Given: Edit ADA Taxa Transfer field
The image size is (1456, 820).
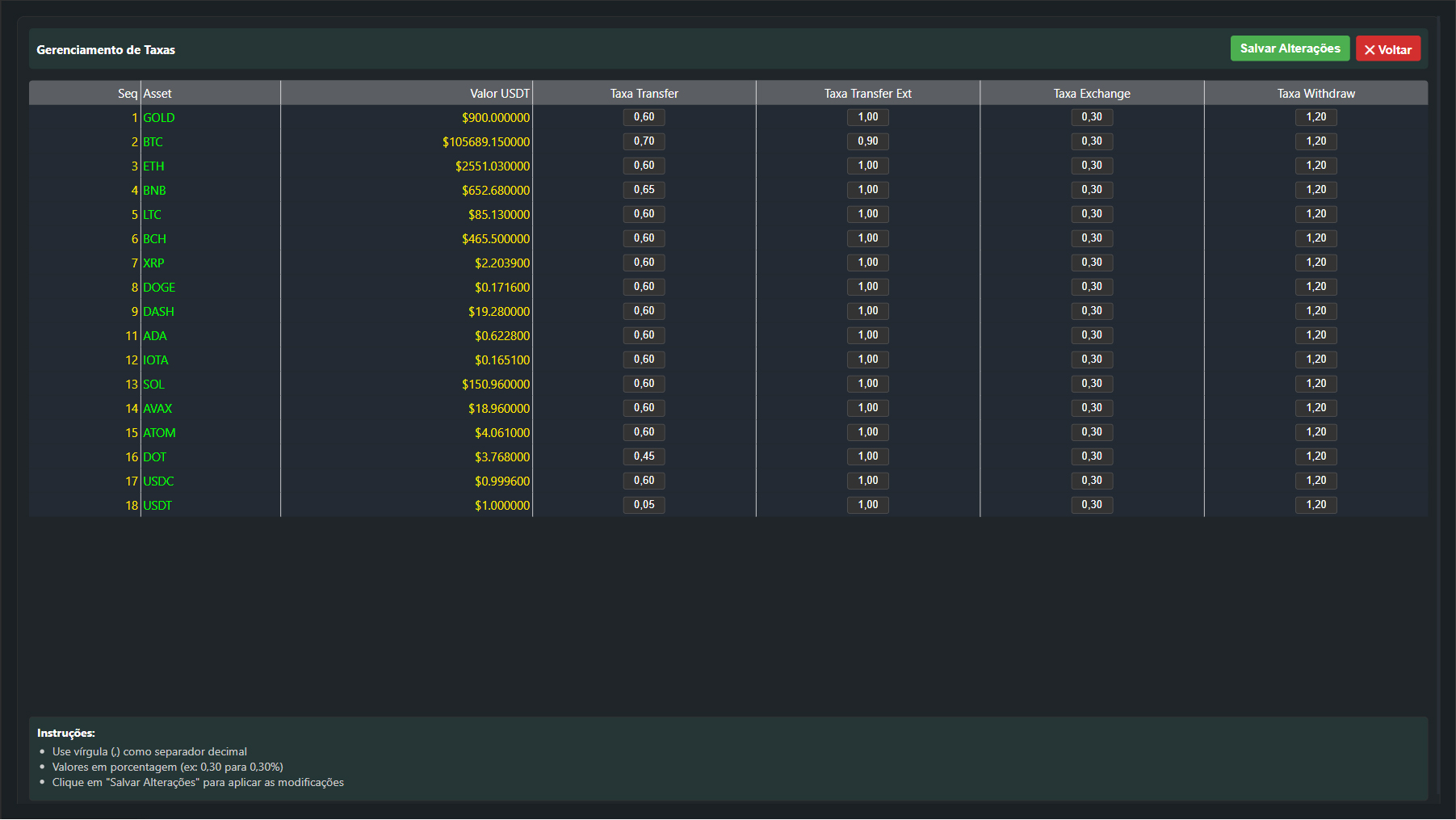Looking at the screenshot, I should click(x=644, y=335).
